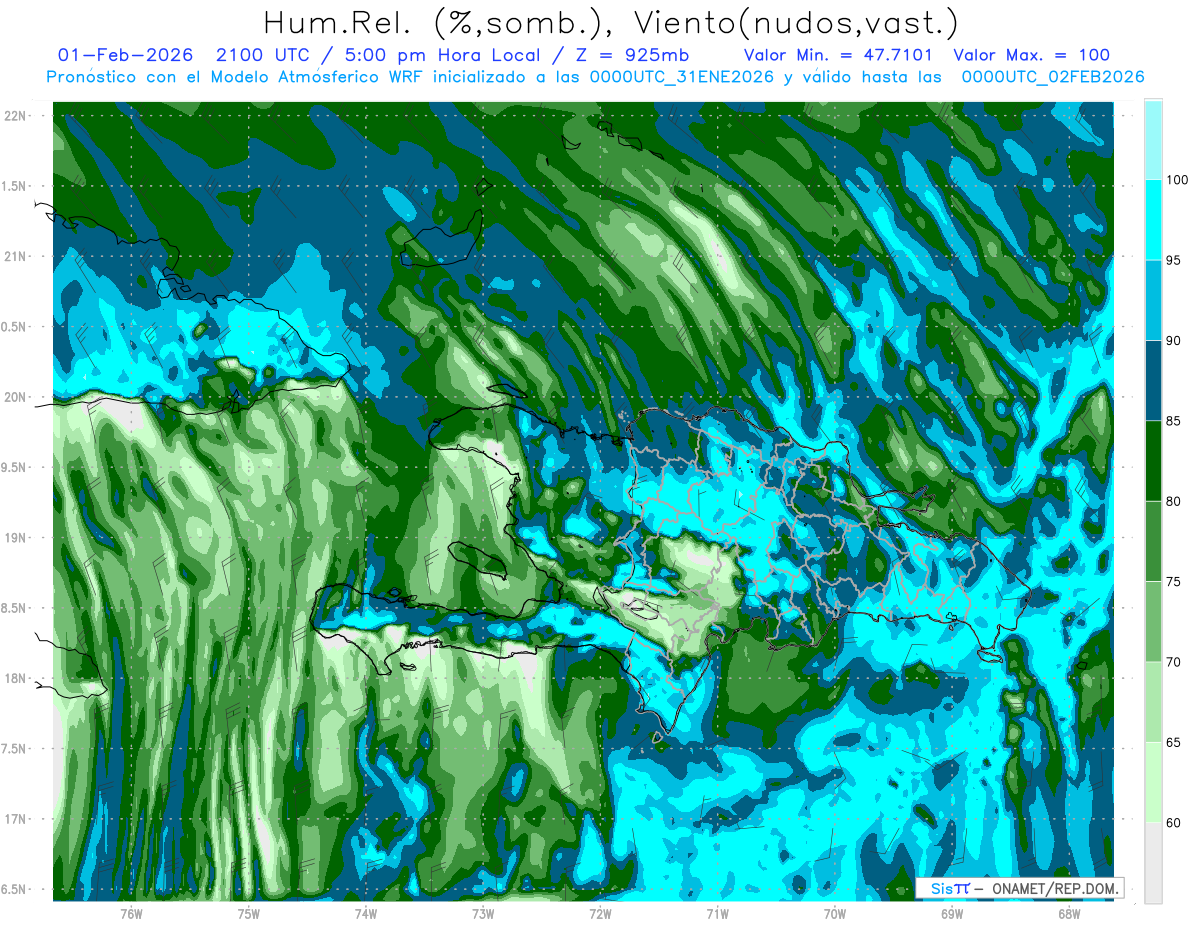Viewport: 1200px width, 927px height.
Task: Click the colorbar label '80'
Action: pyautogui.click(x=1176, y=501)
